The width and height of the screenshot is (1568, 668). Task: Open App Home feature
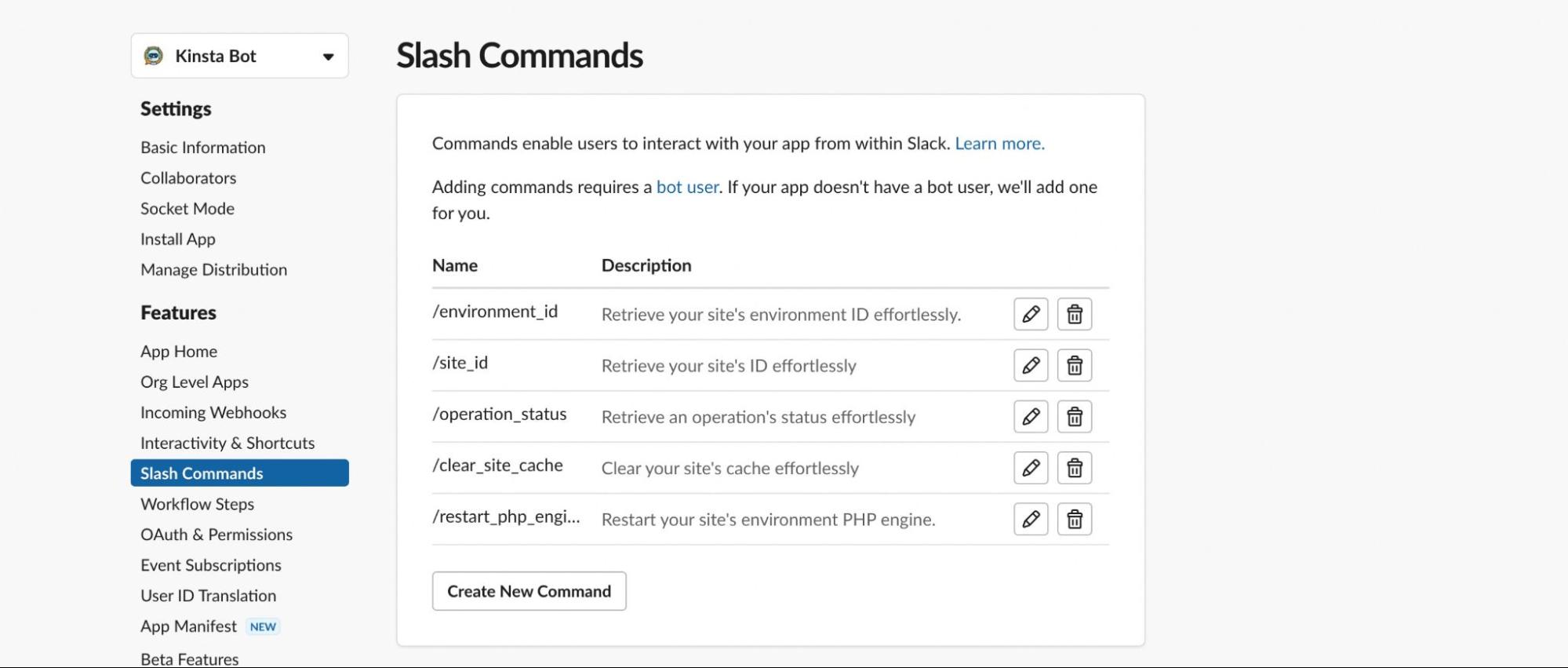[x=179, y=352]
